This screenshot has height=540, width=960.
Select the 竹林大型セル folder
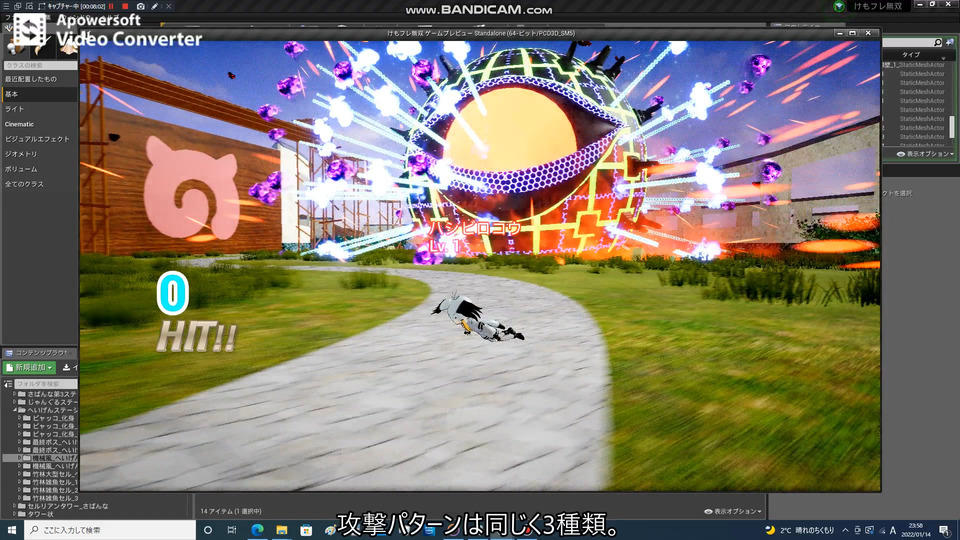click(x=50, y=474)
